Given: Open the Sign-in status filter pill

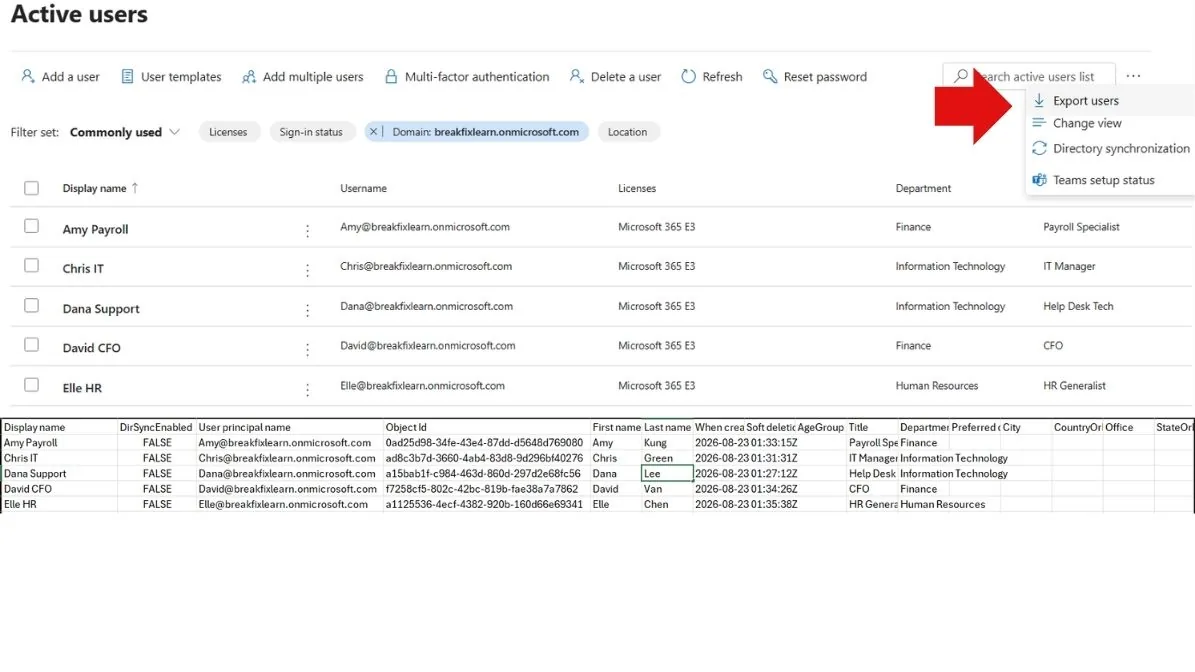Looking at the screenshot, I should (x=311, y=132).
